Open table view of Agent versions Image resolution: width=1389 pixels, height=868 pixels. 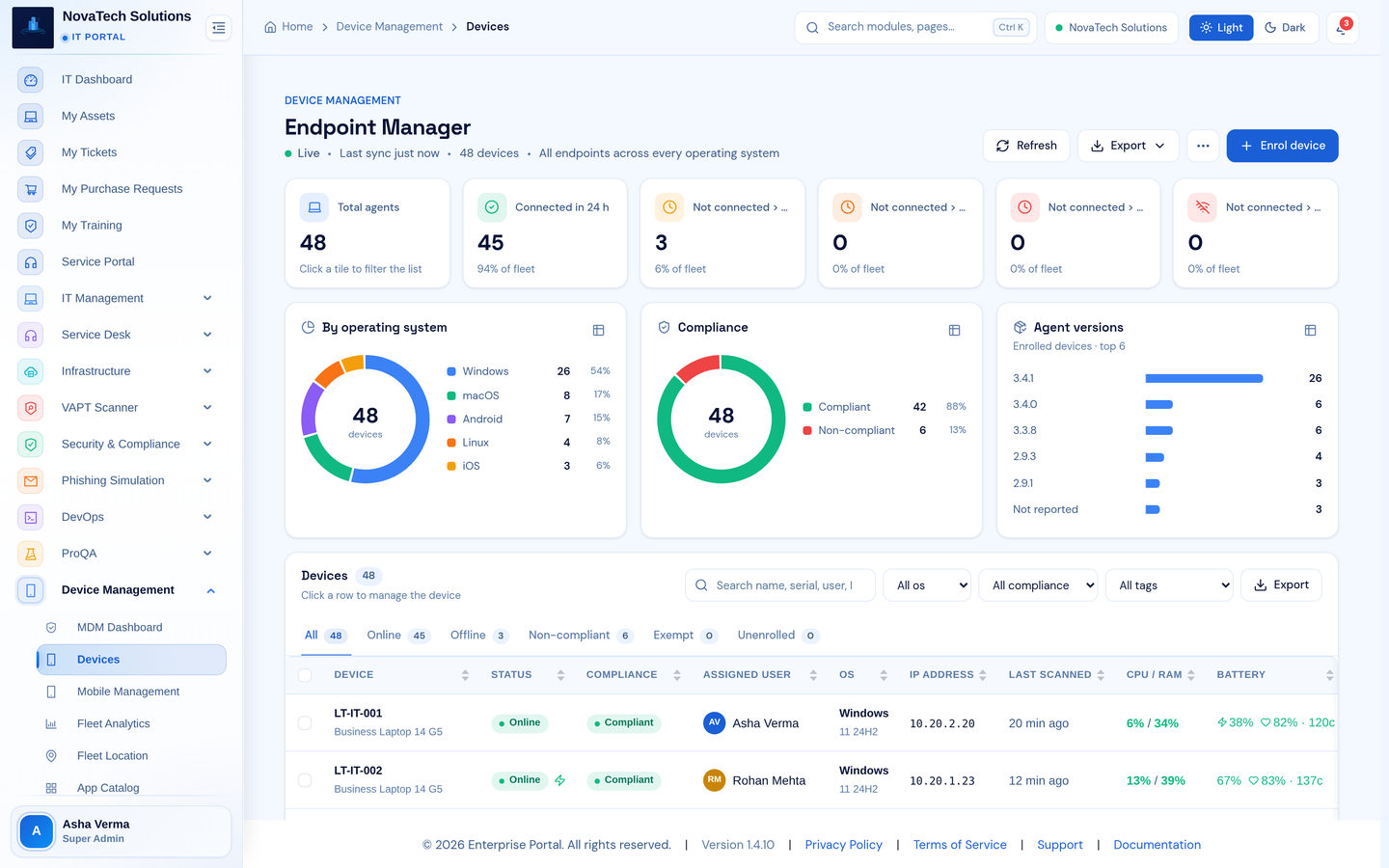1310,330
